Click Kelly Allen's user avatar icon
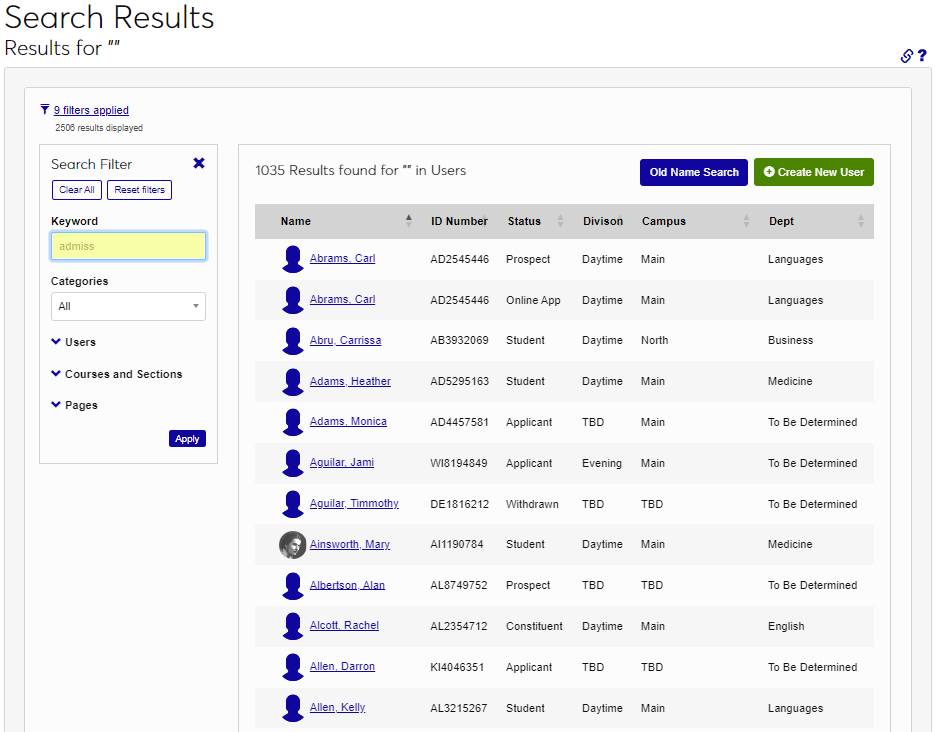The width and height of the screenshot is (936, 732). click(293, 707)
